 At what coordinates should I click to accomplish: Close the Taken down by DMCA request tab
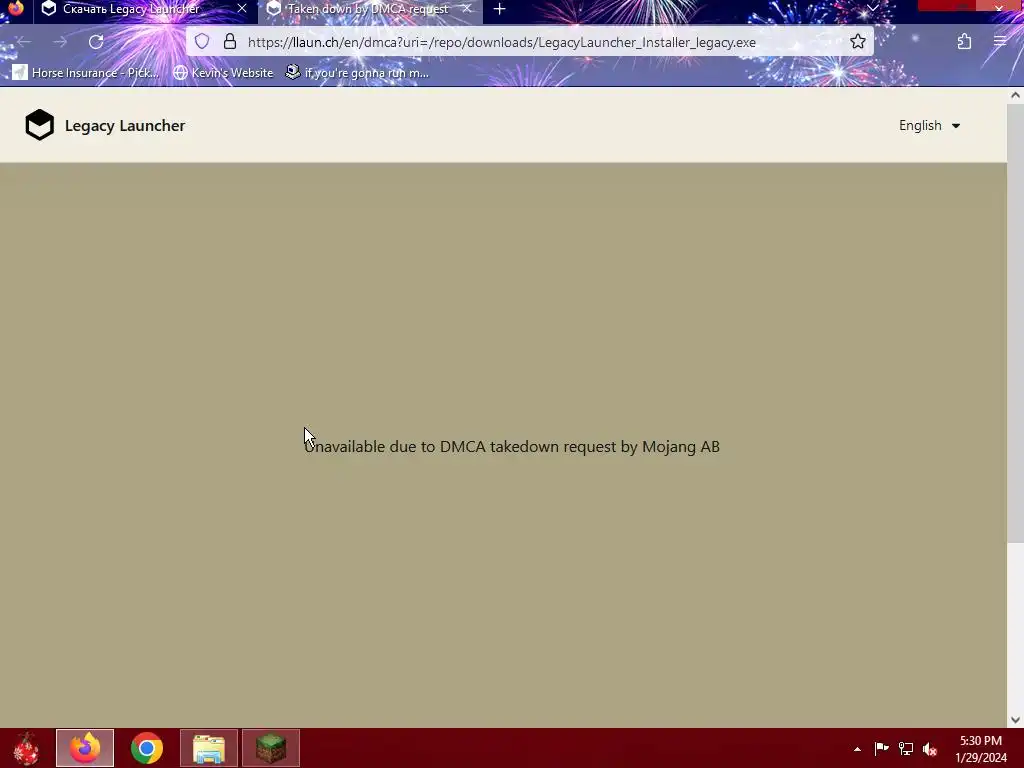tap(466, 8)
